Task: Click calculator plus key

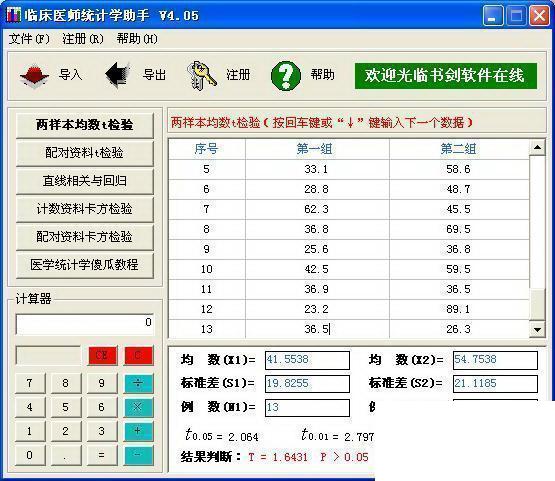Action: (x=138, y=431)
